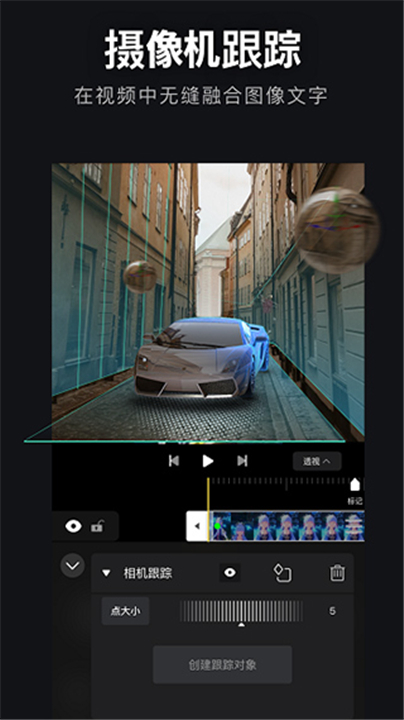The width and height of the screenshot is (404, 720).
Task: Select the small sphere on left wall
Action: point(140,277)
